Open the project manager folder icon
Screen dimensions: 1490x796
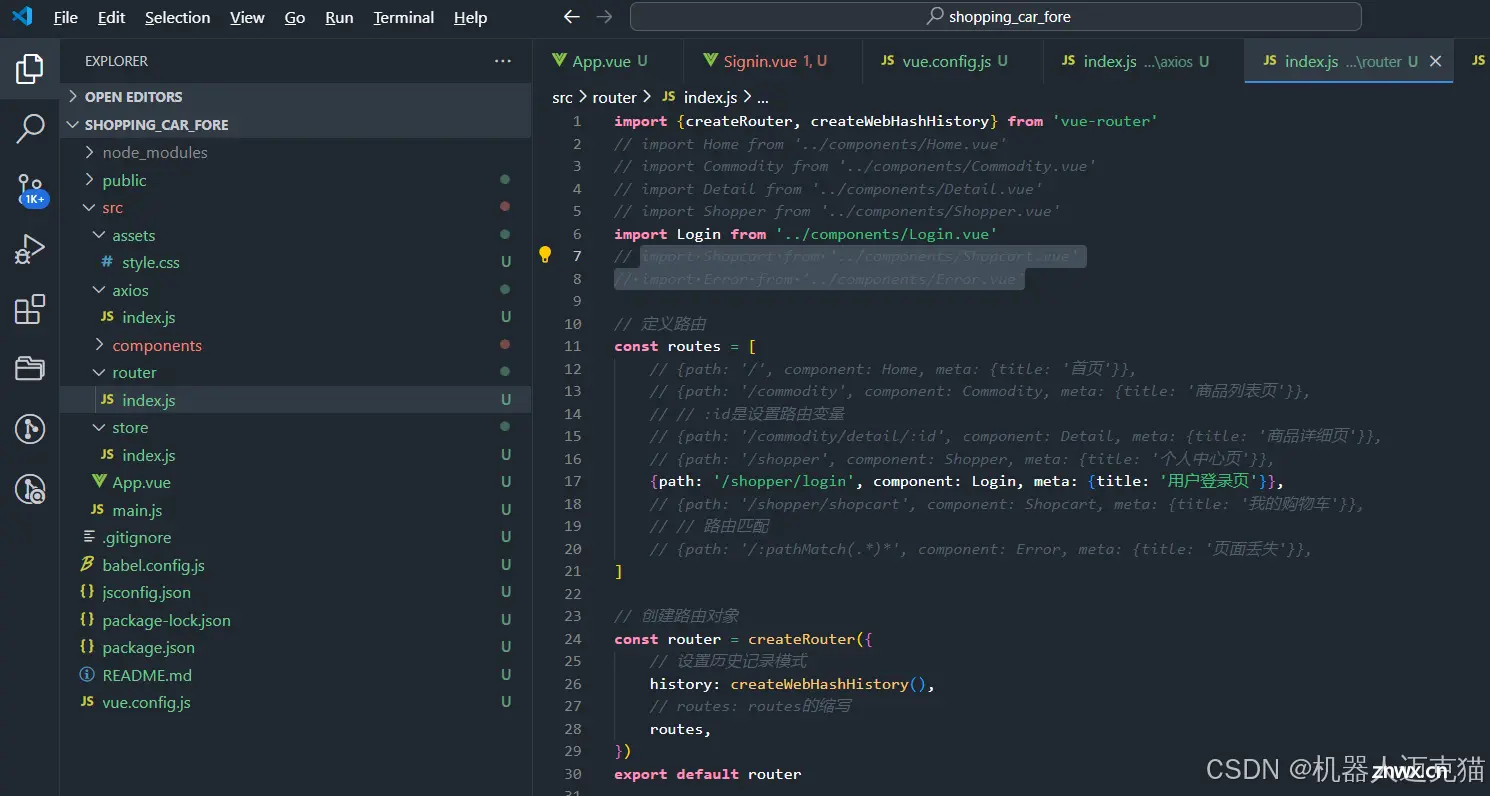29,369
